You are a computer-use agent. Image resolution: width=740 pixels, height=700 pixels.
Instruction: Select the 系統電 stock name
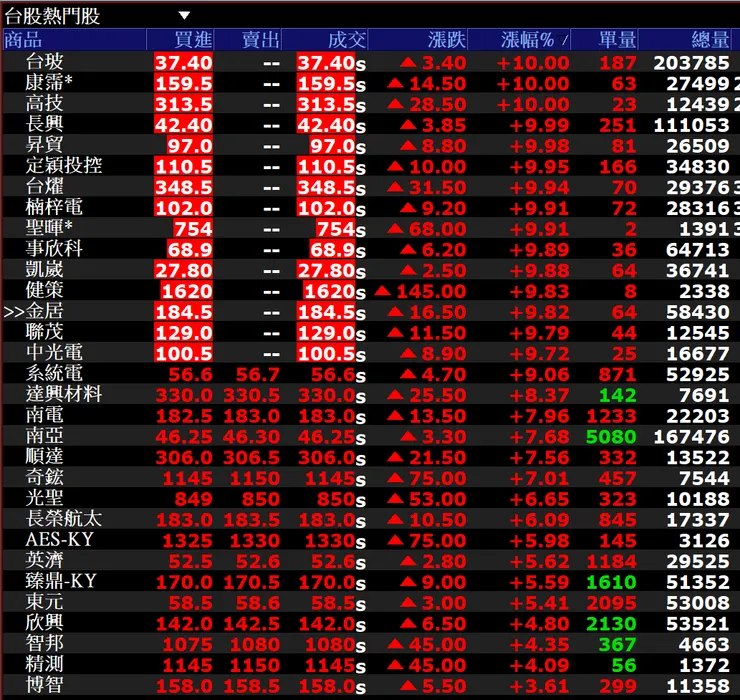click(54, 373)
